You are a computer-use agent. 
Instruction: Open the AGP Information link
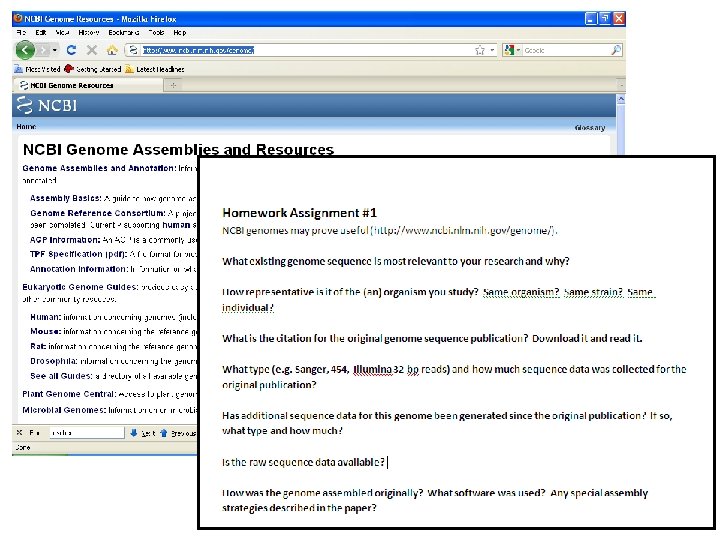(x=65, y=240)
